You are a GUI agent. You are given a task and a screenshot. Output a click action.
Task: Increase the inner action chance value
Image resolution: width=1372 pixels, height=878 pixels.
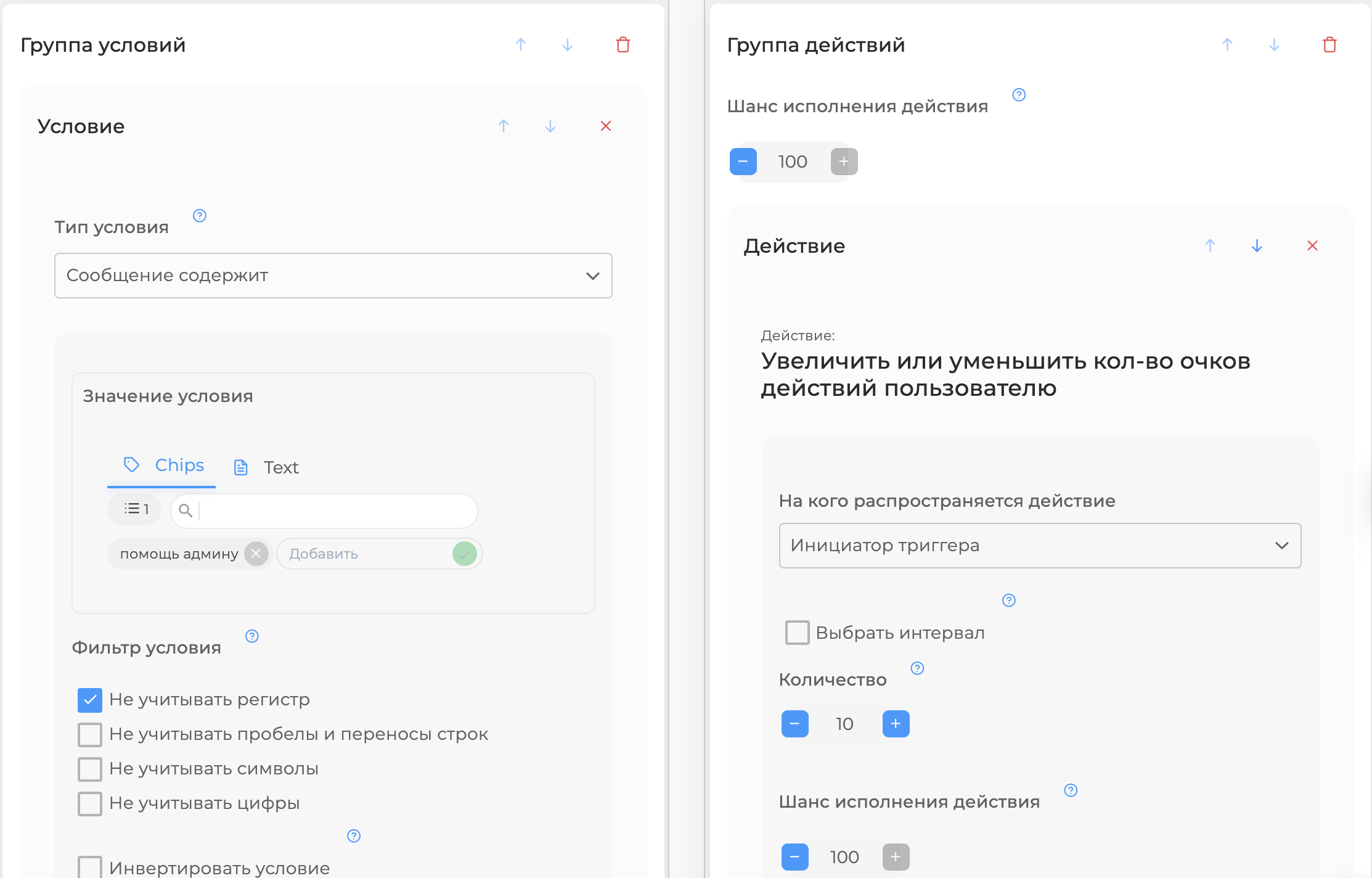point(896,857)
